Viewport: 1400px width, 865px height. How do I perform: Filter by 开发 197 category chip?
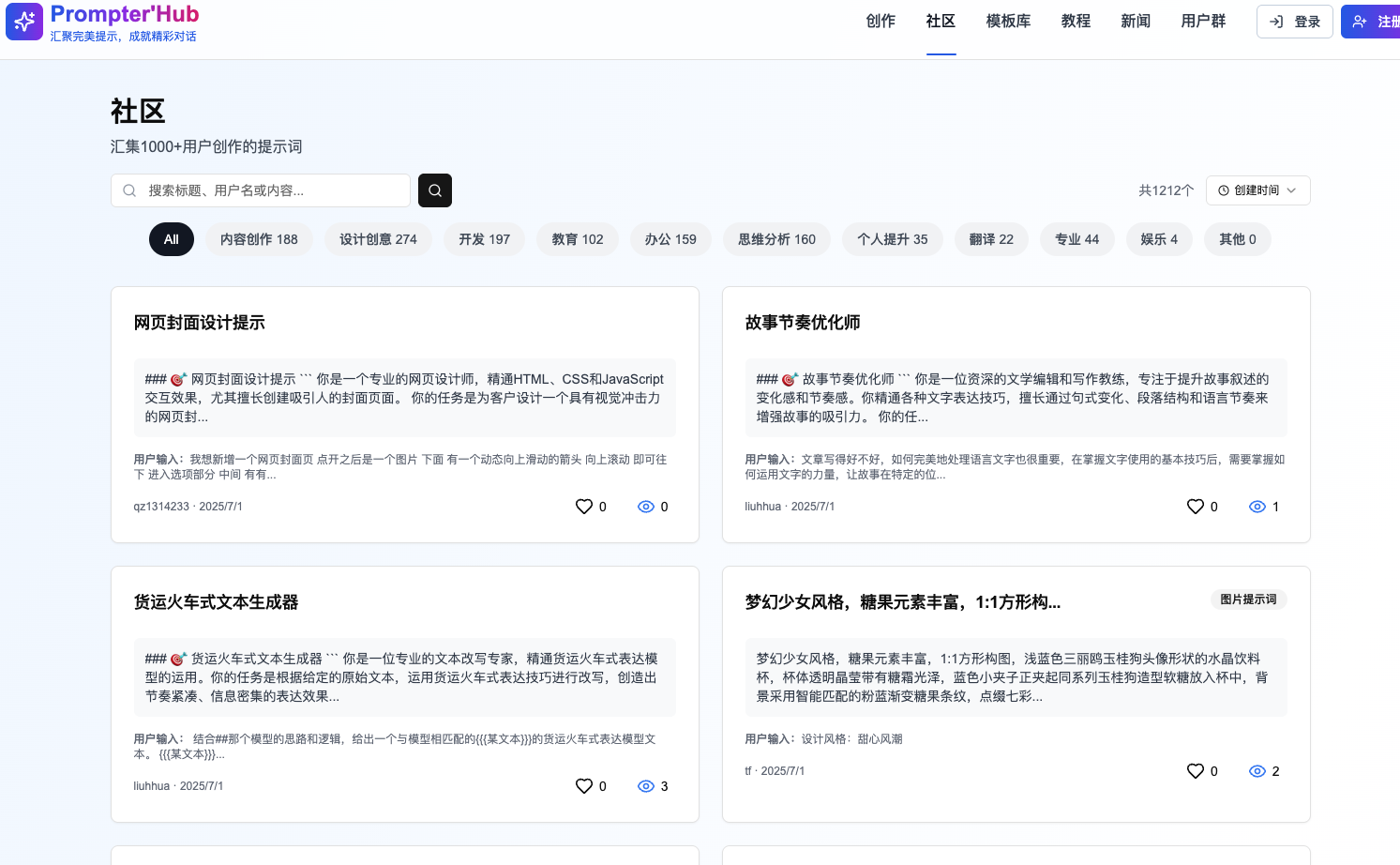pyautogui.click(x=484, y=239)
